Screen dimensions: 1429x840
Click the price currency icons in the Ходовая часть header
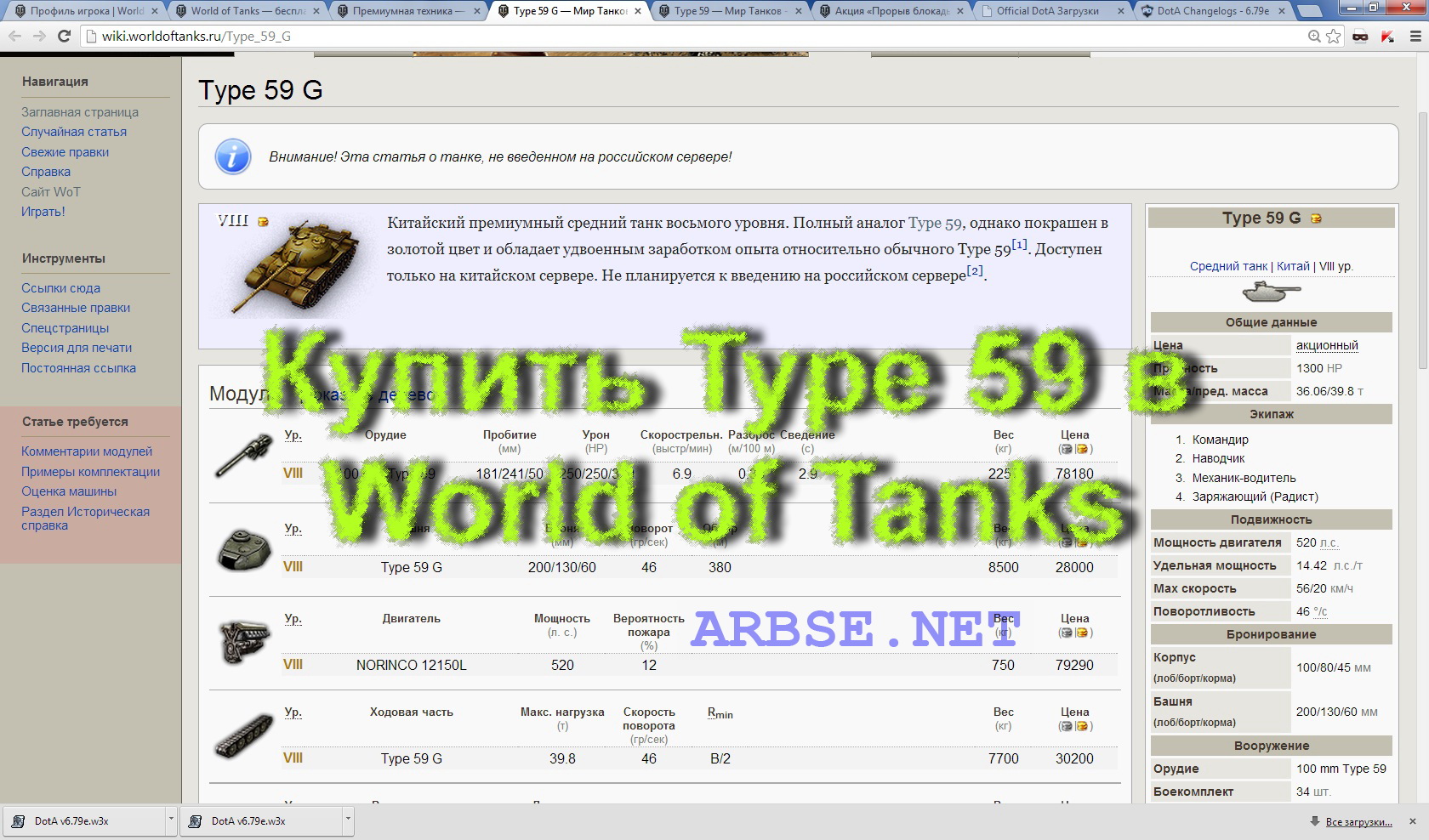(1074, 726)
